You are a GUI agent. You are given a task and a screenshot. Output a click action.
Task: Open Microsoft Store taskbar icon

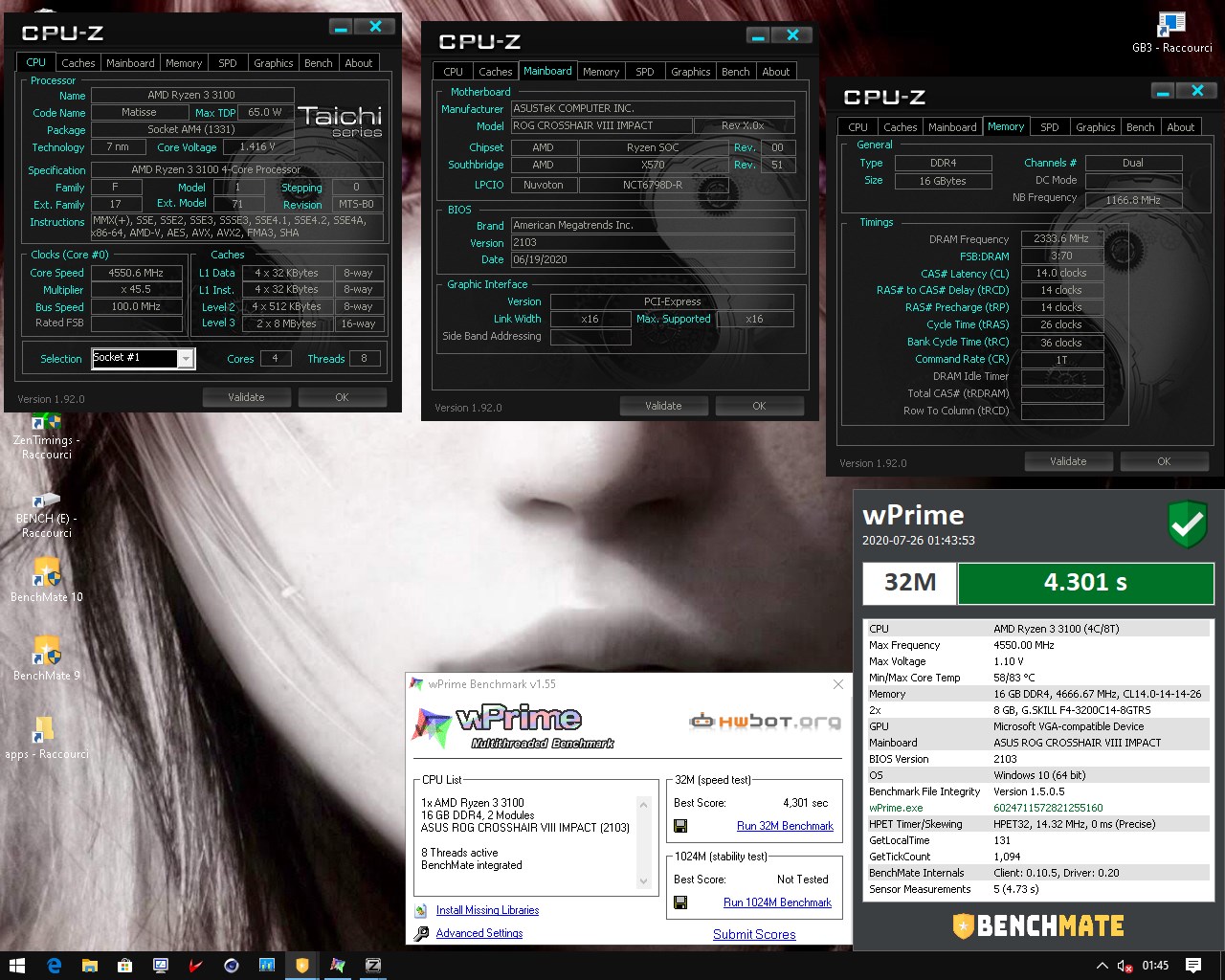[x=124, y=966]
